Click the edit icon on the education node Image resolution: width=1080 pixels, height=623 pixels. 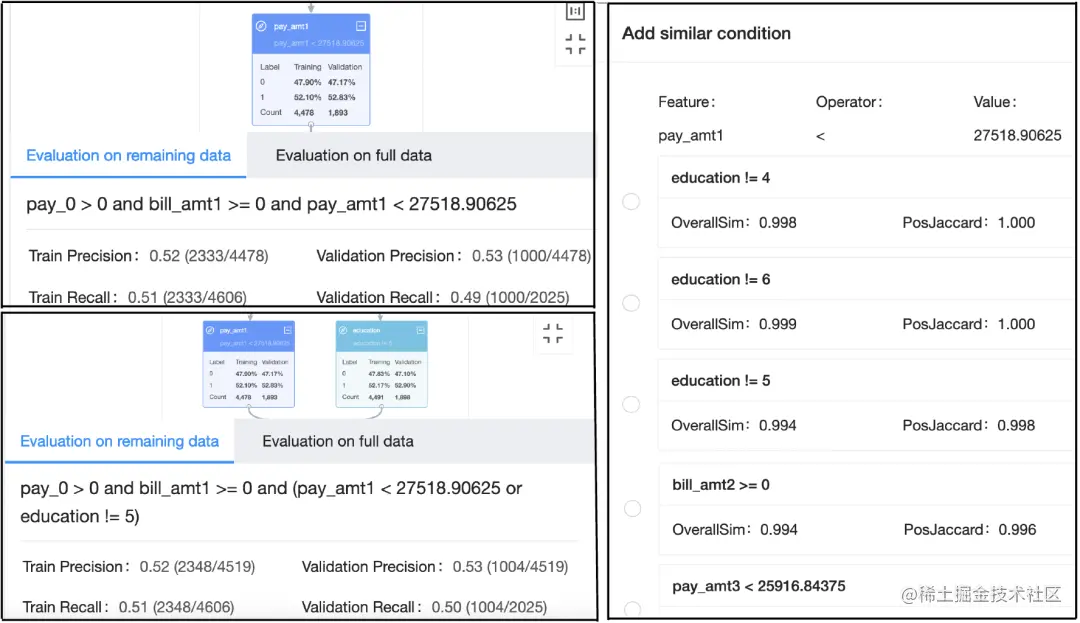343,330
